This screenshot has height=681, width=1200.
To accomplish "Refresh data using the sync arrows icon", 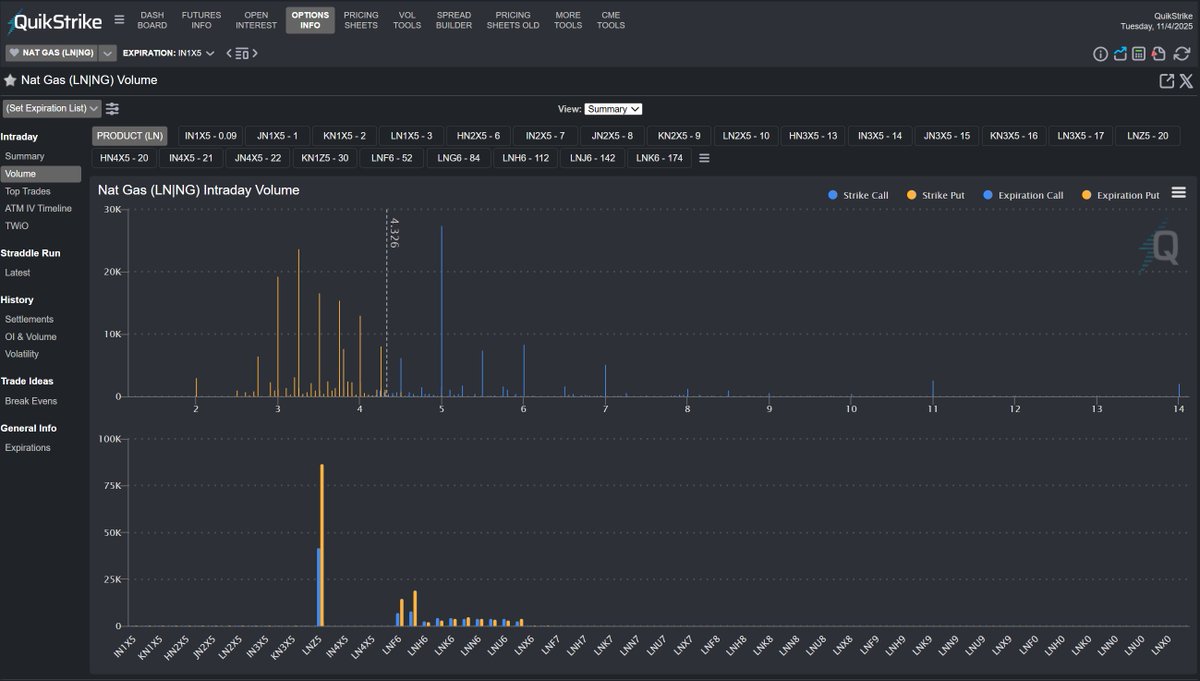I will (1181, 54).
